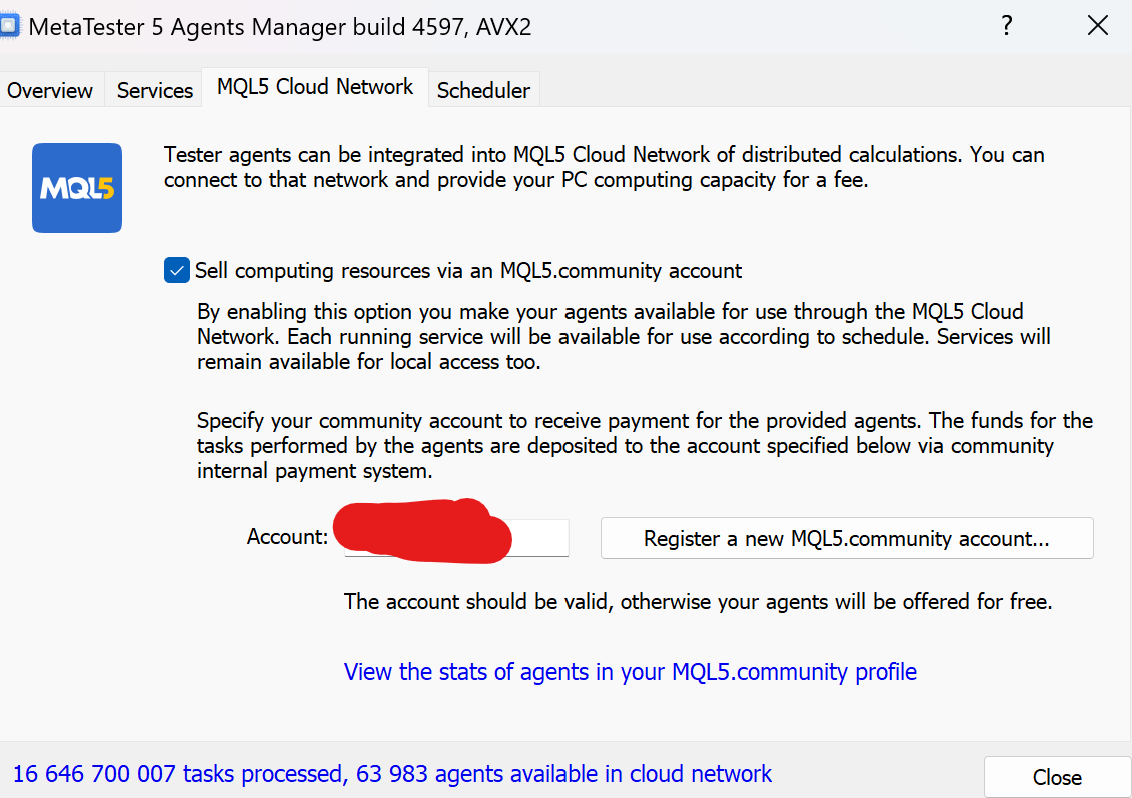
Task: Select the MQL5 Cloud Network tab
Action: click(315, 87)
